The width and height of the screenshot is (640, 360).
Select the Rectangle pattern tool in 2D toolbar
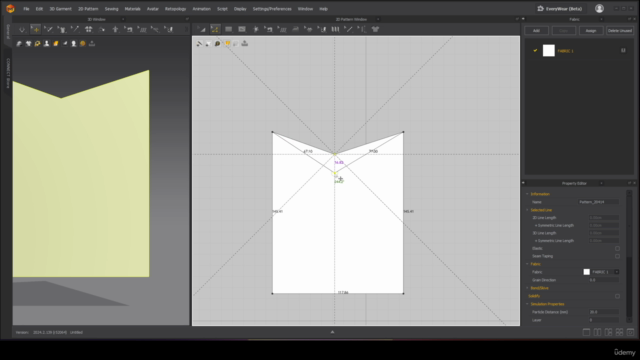click(x=228, y=29)
